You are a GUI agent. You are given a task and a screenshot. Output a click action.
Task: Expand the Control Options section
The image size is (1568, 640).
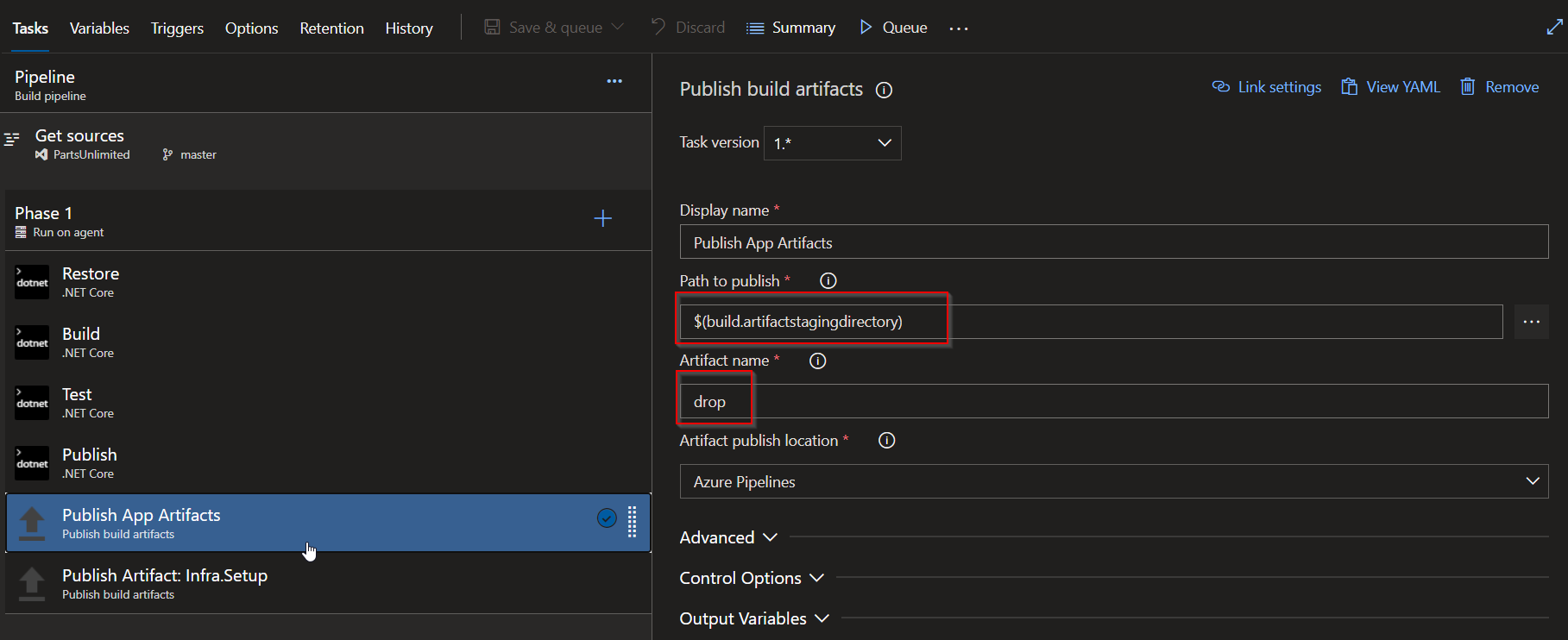(752, 578)
